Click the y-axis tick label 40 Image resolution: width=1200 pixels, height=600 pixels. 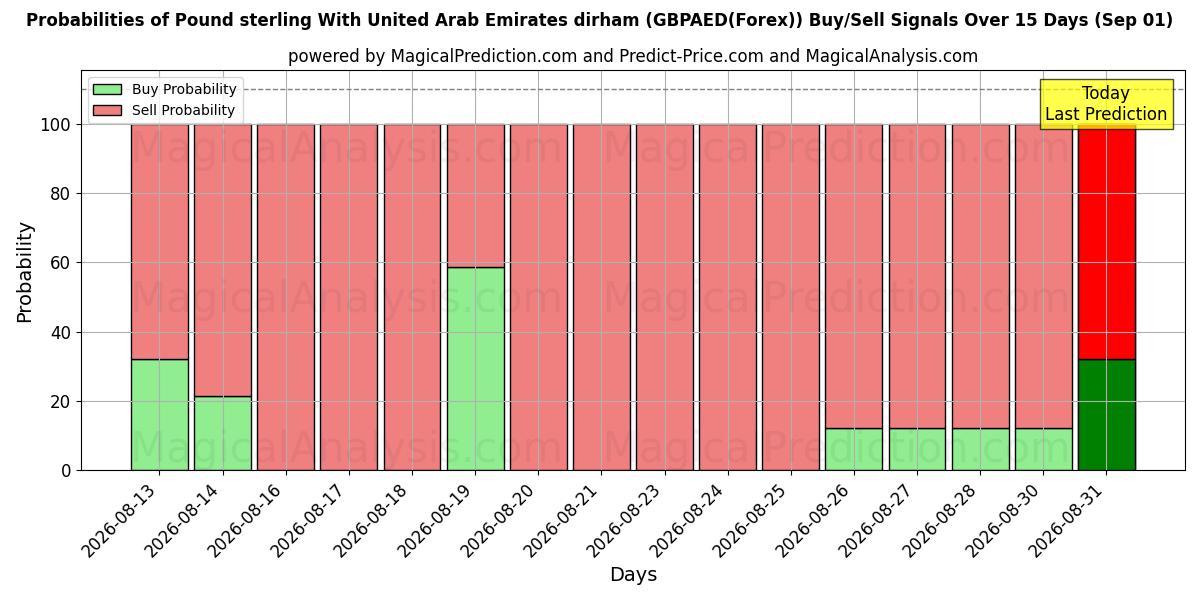(62, 332)
